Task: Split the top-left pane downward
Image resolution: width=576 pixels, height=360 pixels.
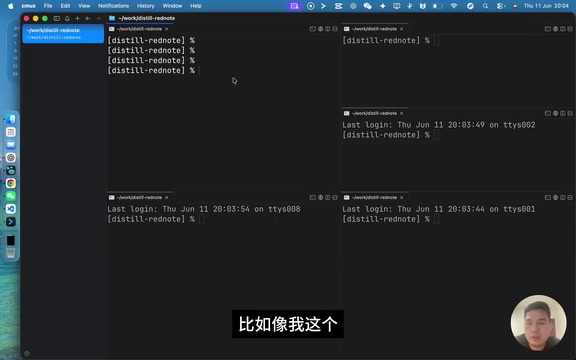Action: tap(335, 29)
